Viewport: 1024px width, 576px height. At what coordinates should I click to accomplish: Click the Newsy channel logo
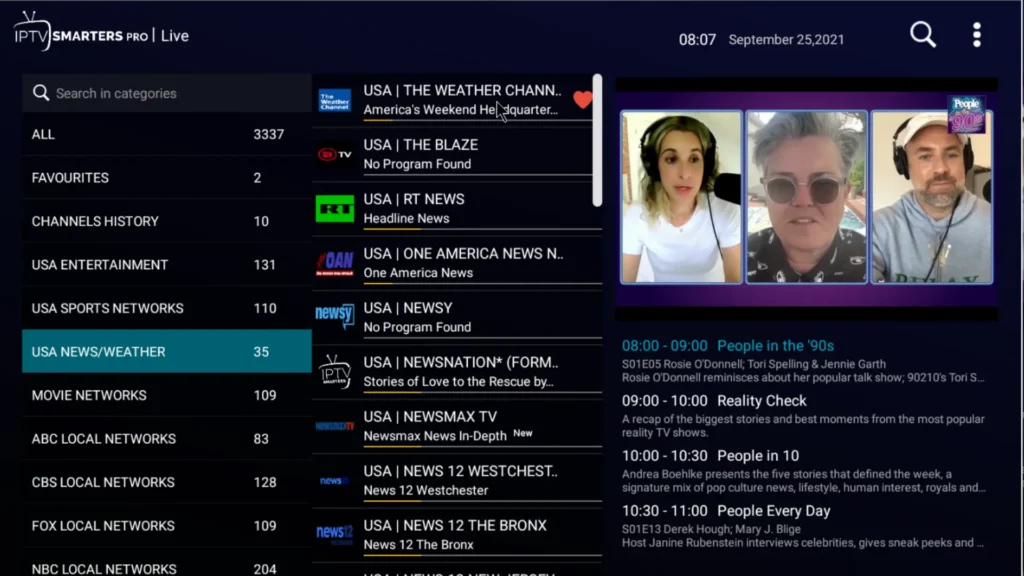(x=335, y=315)
